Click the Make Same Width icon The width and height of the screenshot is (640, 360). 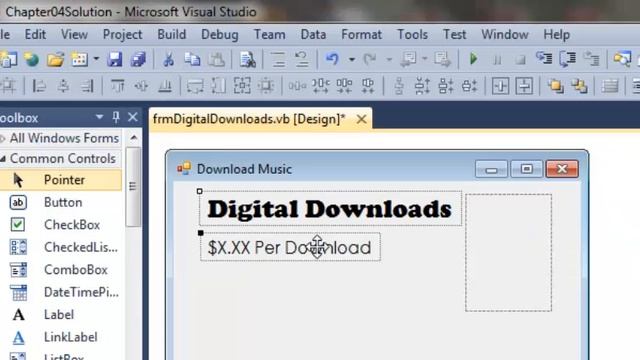[x=195, y=86]
